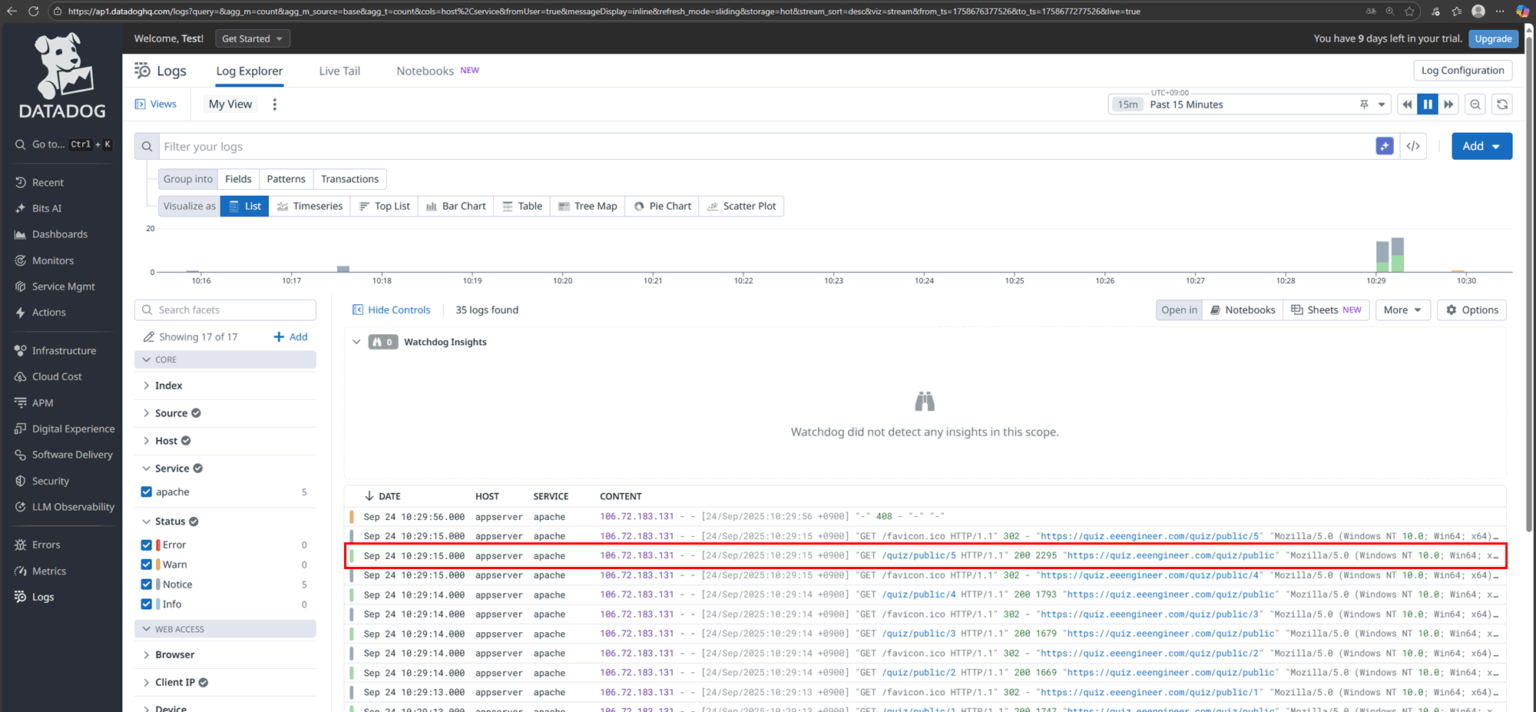Screen dimensions: 1536x712
Task: Open the Patterns grouping tab
Action: (x=286, y=179)
